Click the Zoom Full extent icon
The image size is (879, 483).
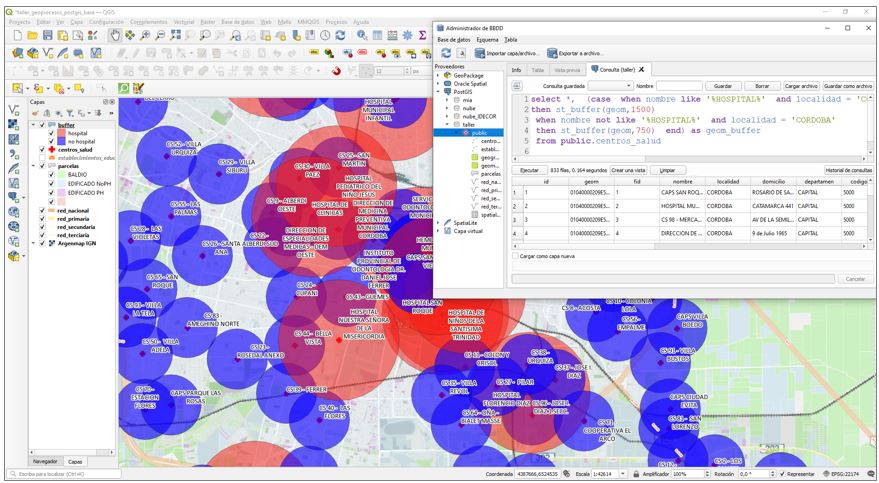click(175, 35)
